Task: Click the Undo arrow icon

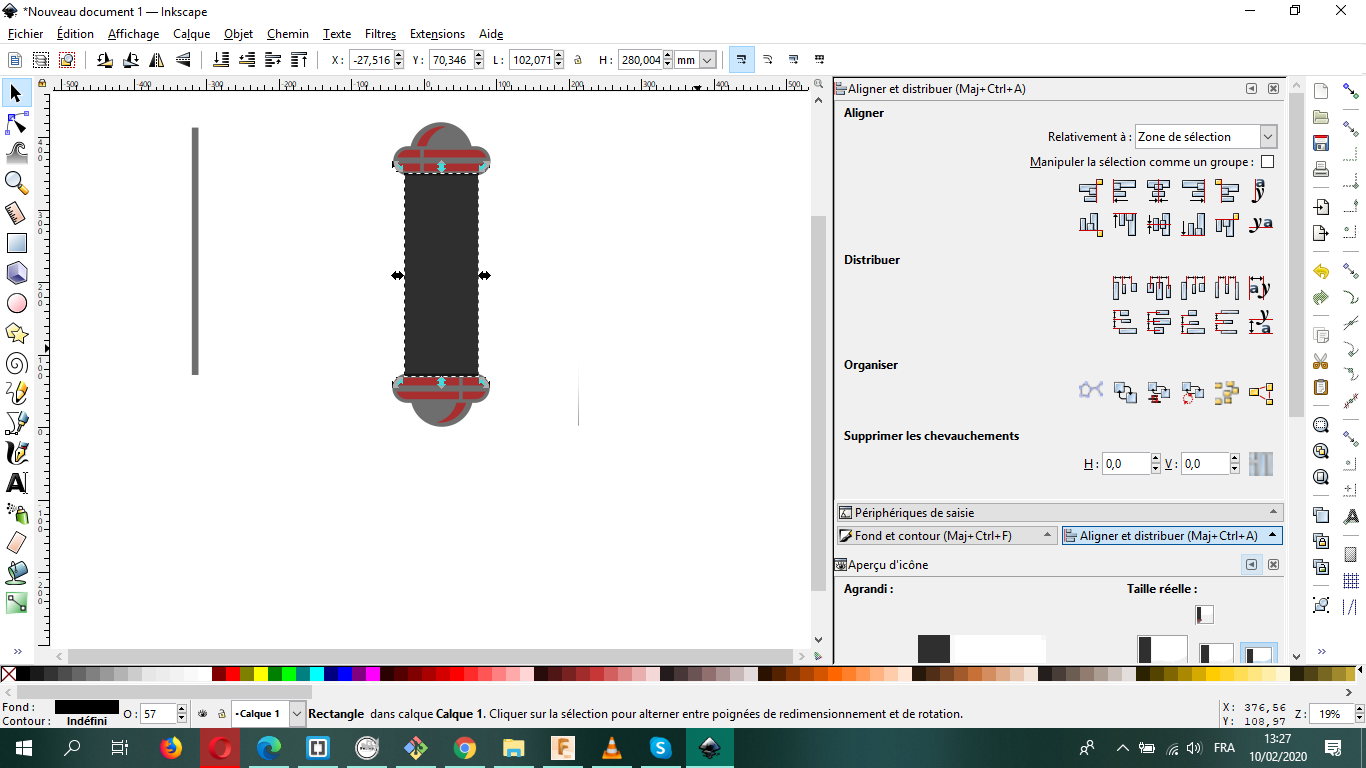Action: coord(1321,272)
